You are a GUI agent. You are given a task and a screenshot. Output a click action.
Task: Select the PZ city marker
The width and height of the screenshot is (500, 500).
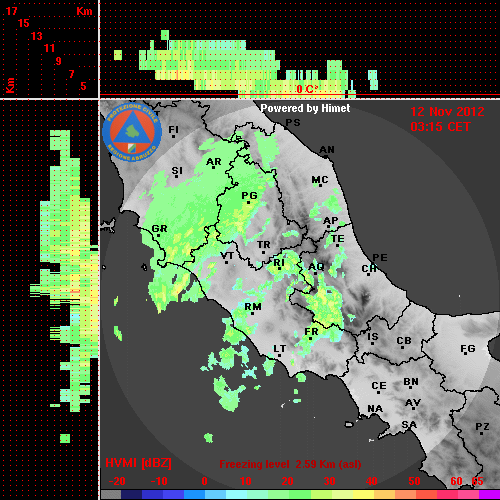coord(482,428)
